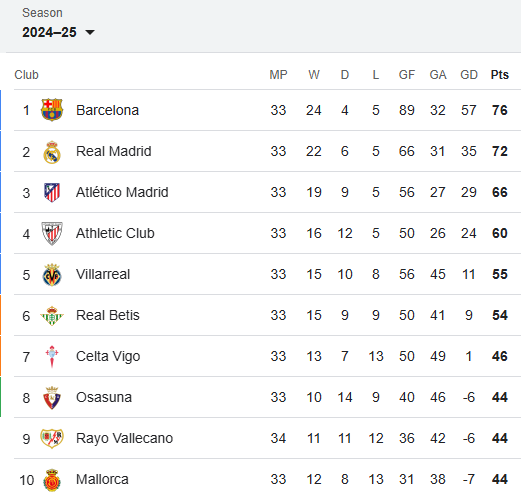Click the dropdown arrow next to 2024–25
Viewport: 521px width, 492px height.
pos(90,32)
